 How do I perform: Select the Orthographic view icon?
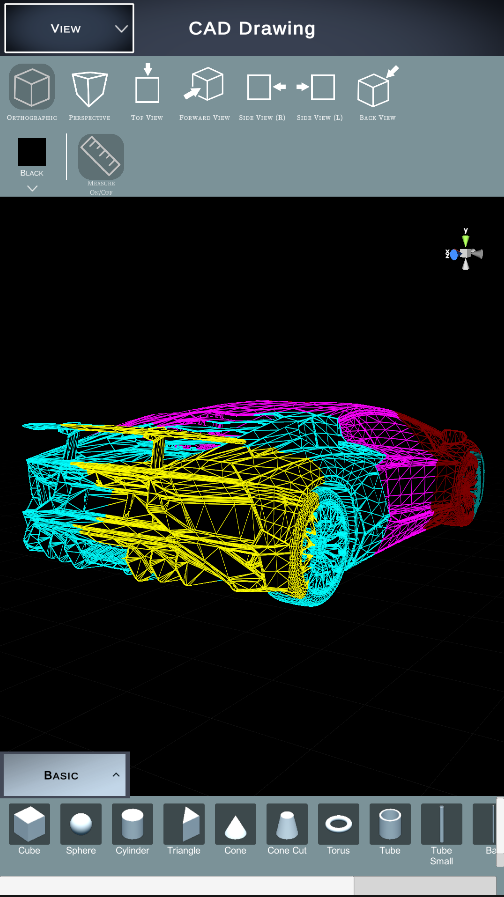point(32,86)
